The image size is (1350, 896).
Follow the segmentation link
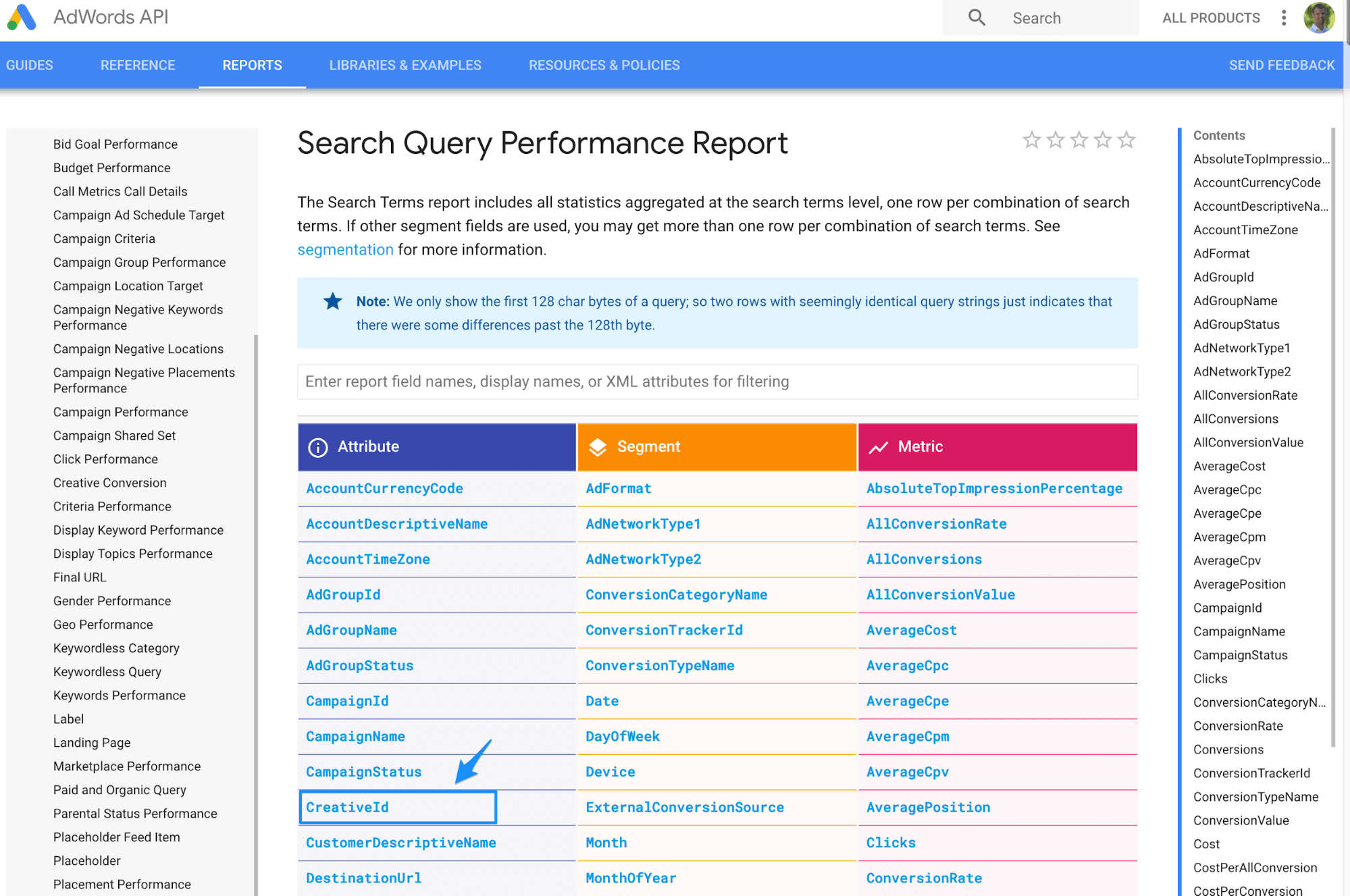pyautogui.click(x=345, y=250)
